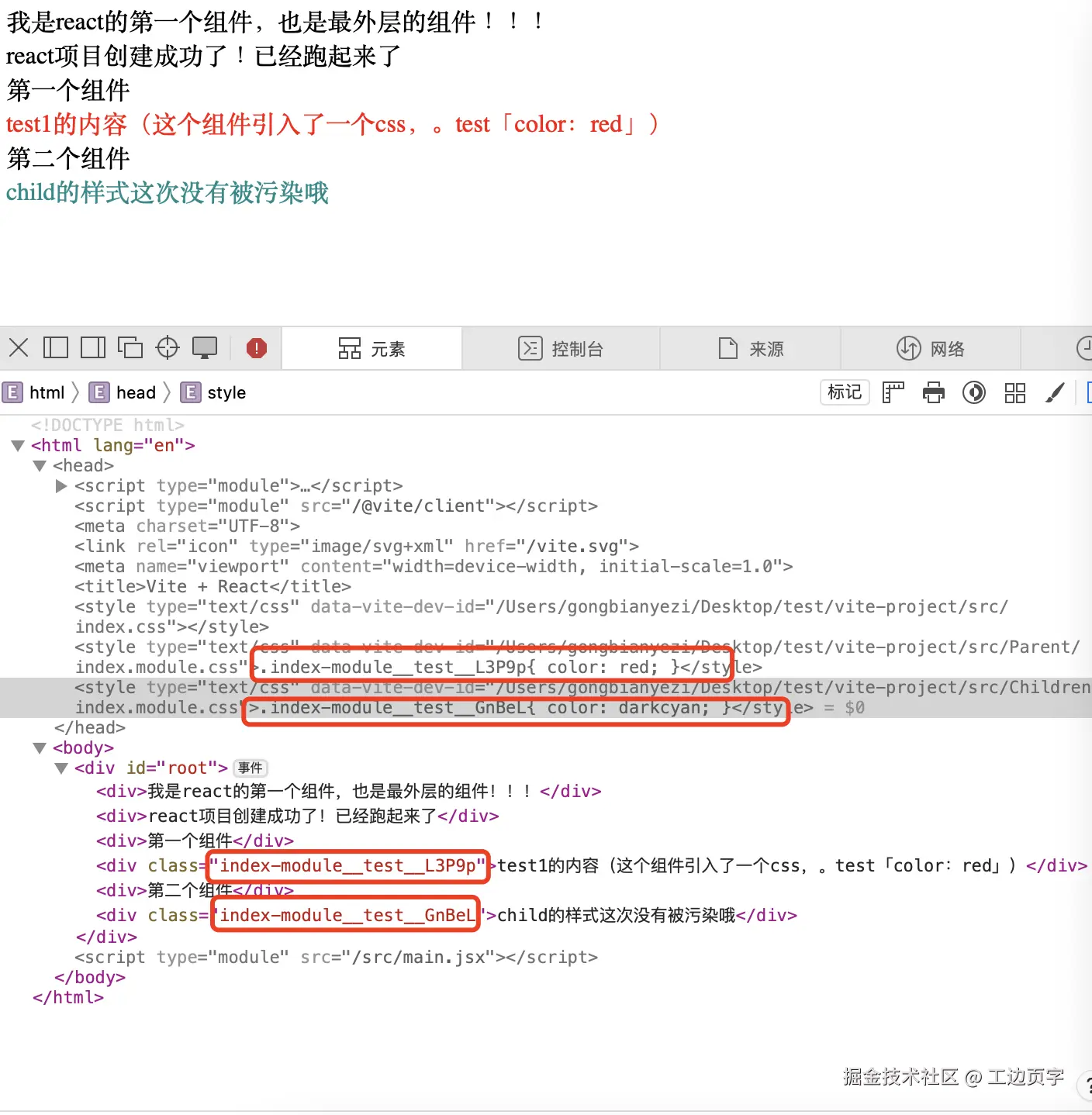
Task: Select the closing </body> tag line
Action: coord(89,977)
